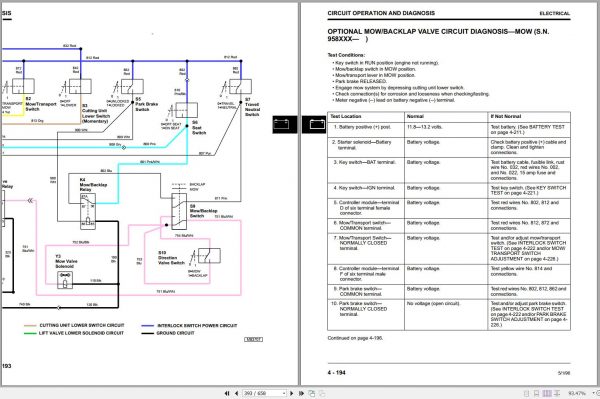600x399 pixels.
Task: Click the left page battery tab icon
Action: (285, 124)
